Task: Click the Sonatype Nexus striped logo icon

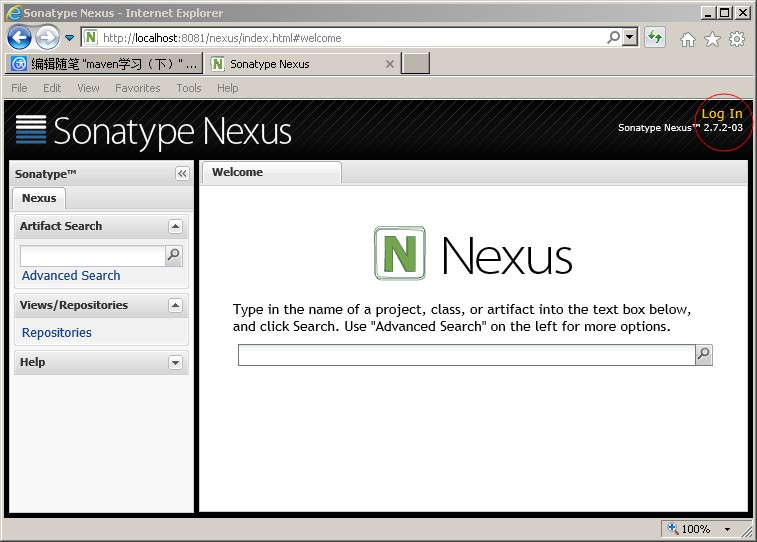Action: [x=31, y=129]
